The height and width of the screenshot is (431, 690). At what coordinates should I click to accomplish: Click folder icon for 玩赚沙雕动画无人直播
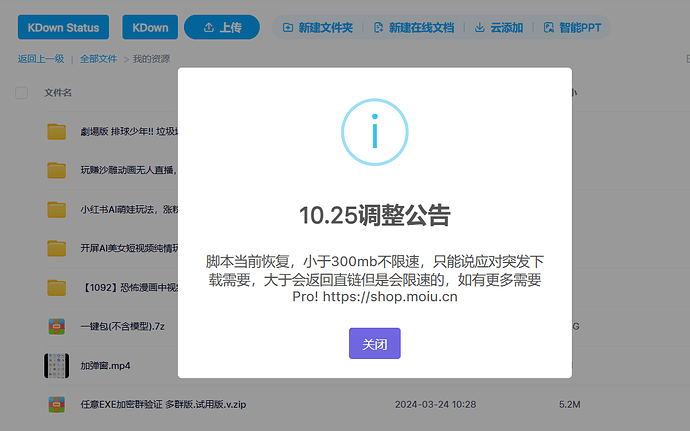pos(57,170)
